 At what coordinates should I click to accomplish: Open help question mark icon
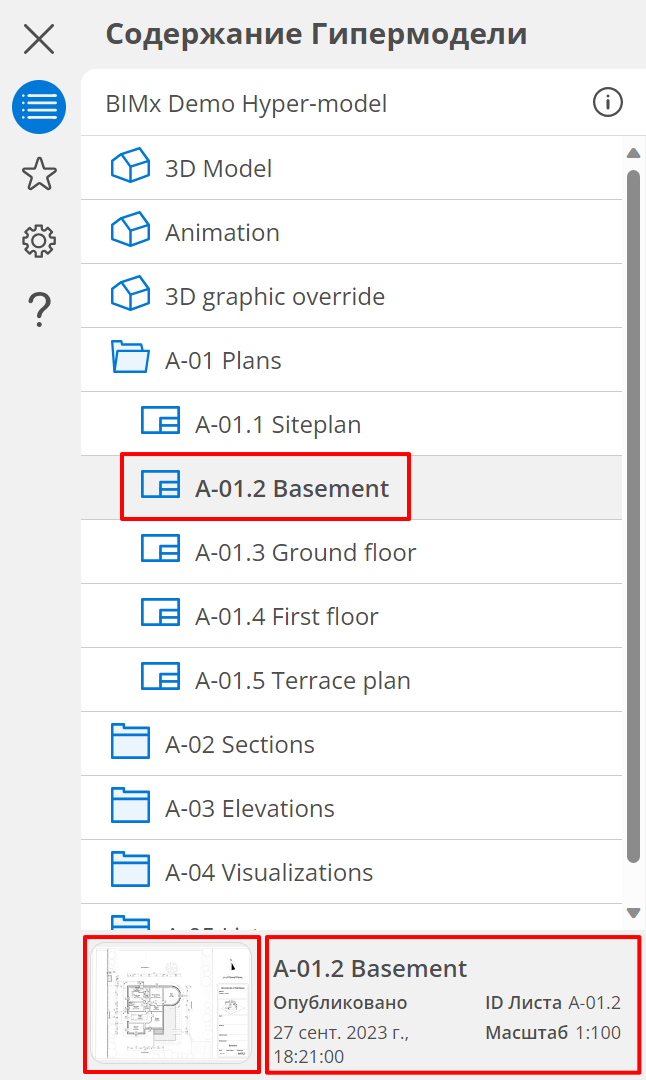[39, 309]
